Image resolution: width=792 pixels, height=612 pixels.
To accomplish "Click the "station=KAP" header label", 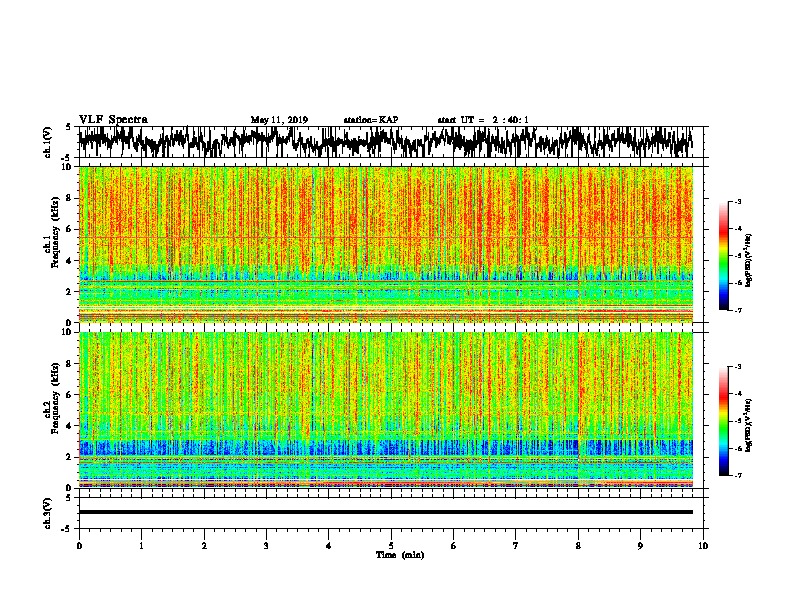I will pyautogui.click(x=371, y=120).
